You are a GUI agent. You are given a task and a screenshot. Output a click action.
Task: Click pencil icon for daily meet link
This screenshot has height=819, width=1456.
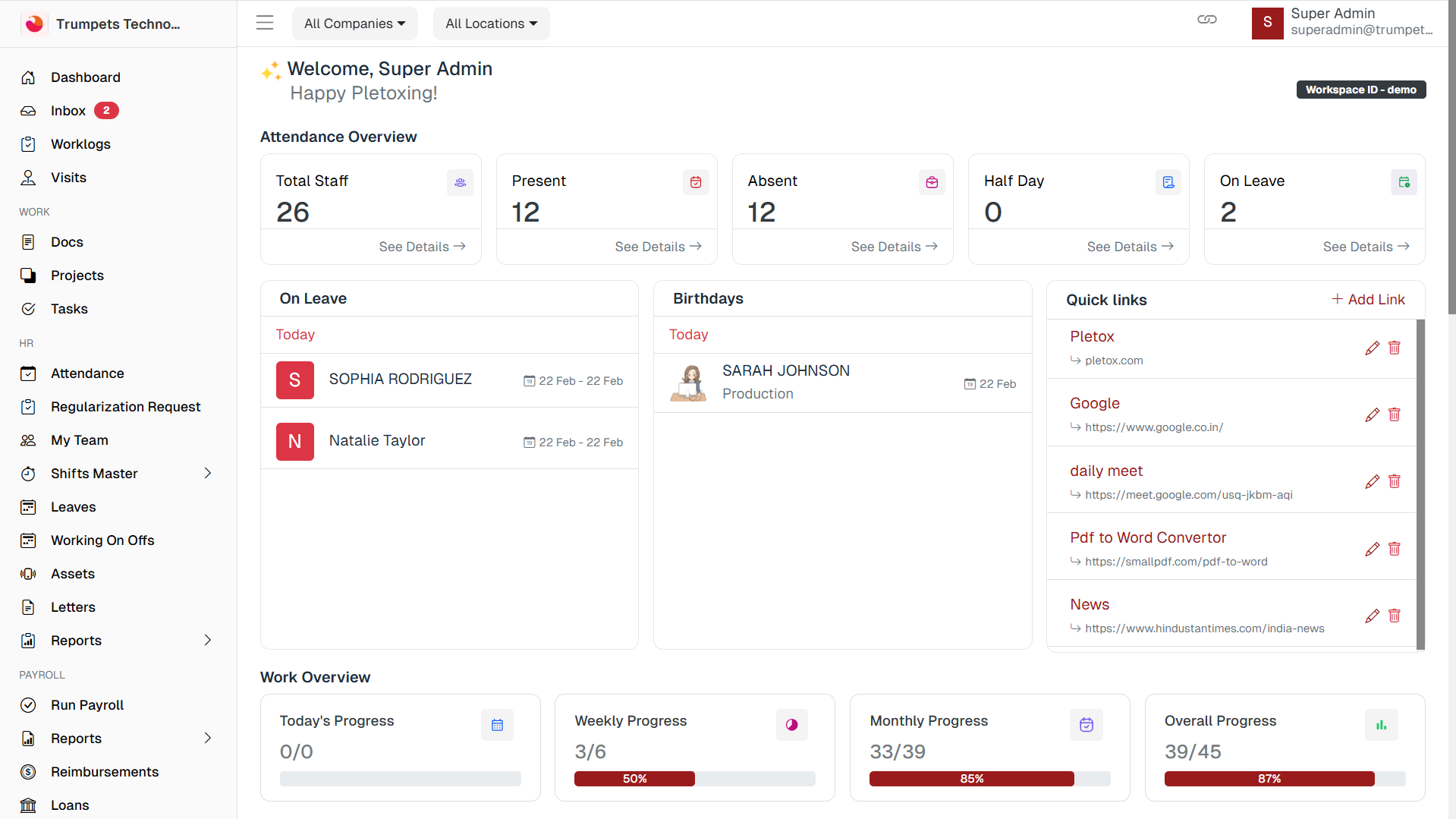pyautogui.click(x=1372, y=482)
